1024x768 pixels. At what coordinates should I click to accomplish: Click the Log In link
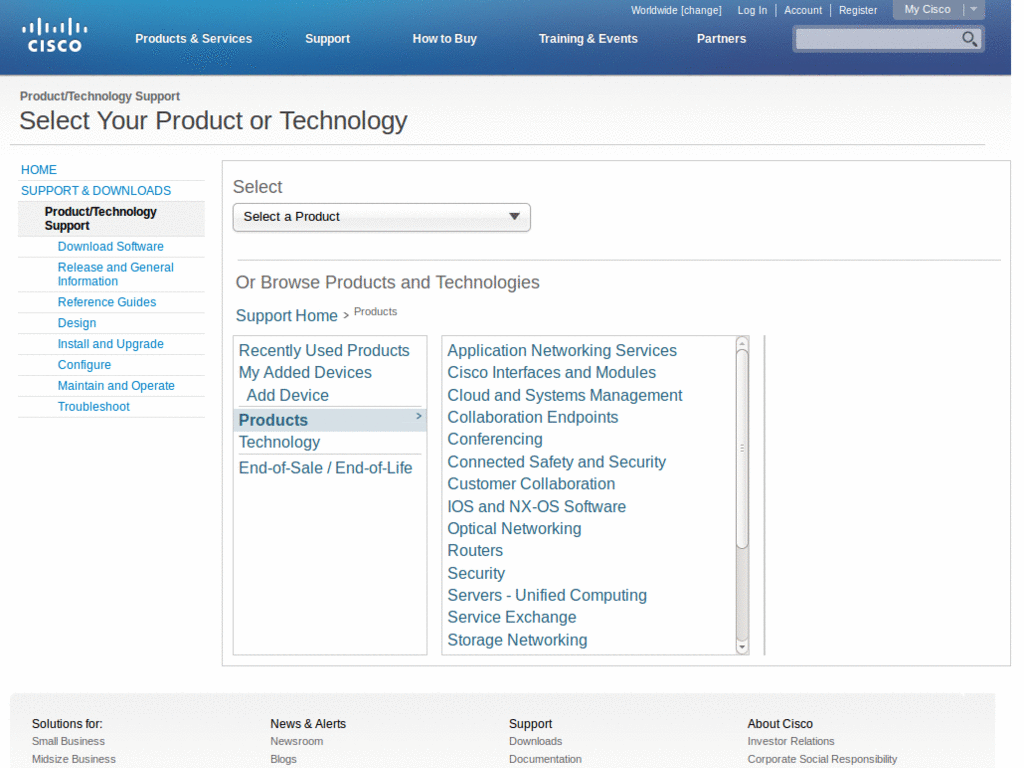point(752,10)
